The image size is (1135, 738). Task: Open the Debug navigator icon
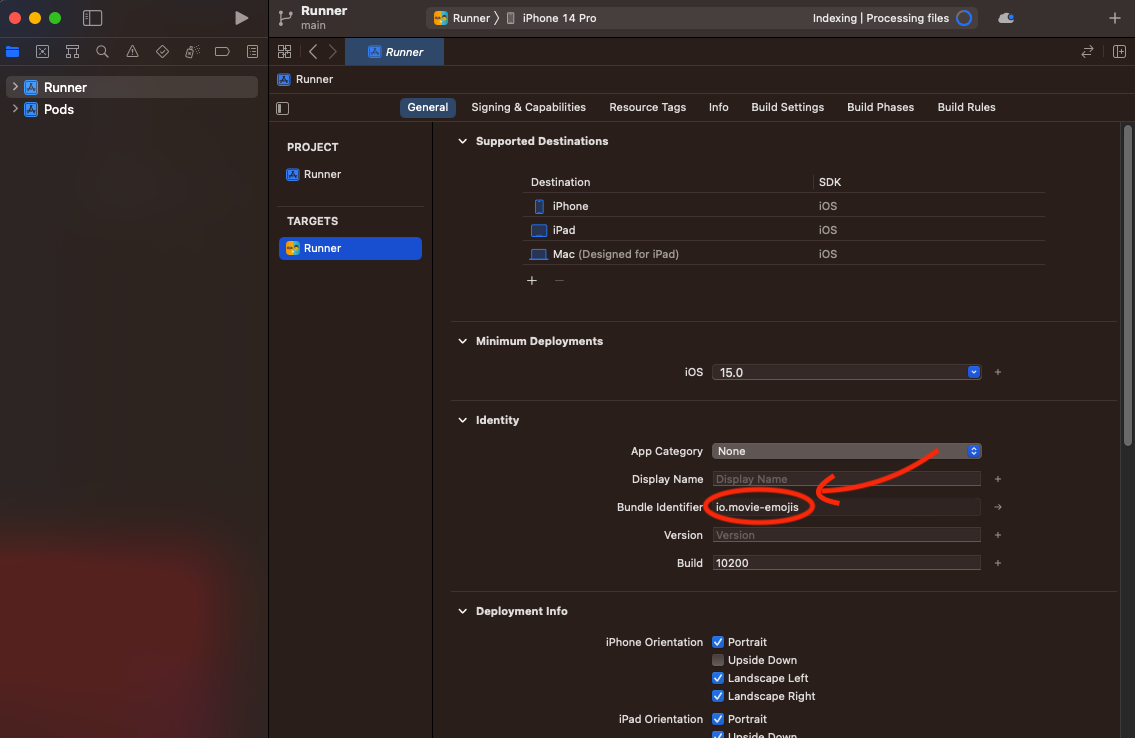[x=192, y=51]
